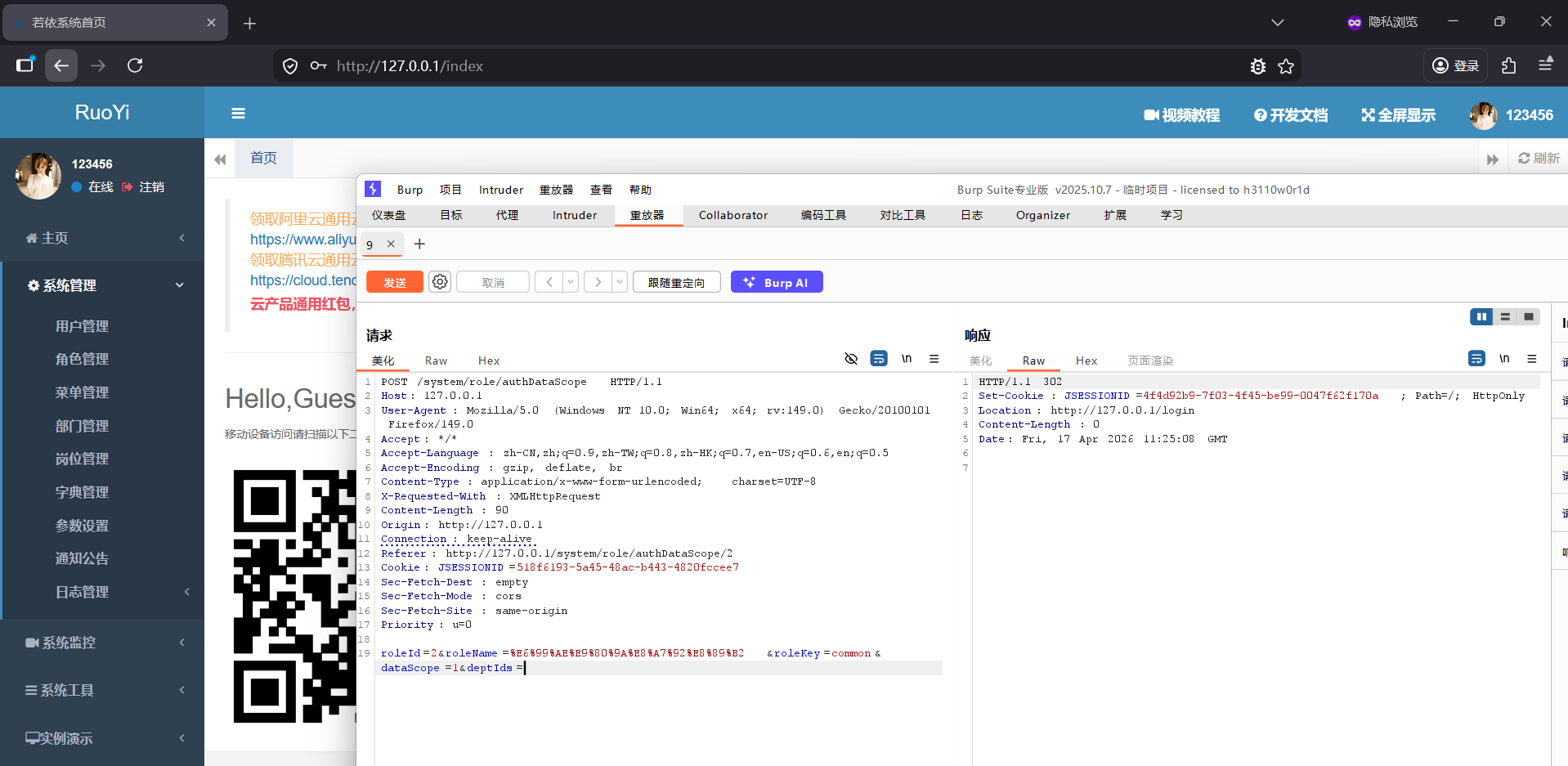
Task: Open response 页面渲染 render tab
Action: pos(1150,361)
